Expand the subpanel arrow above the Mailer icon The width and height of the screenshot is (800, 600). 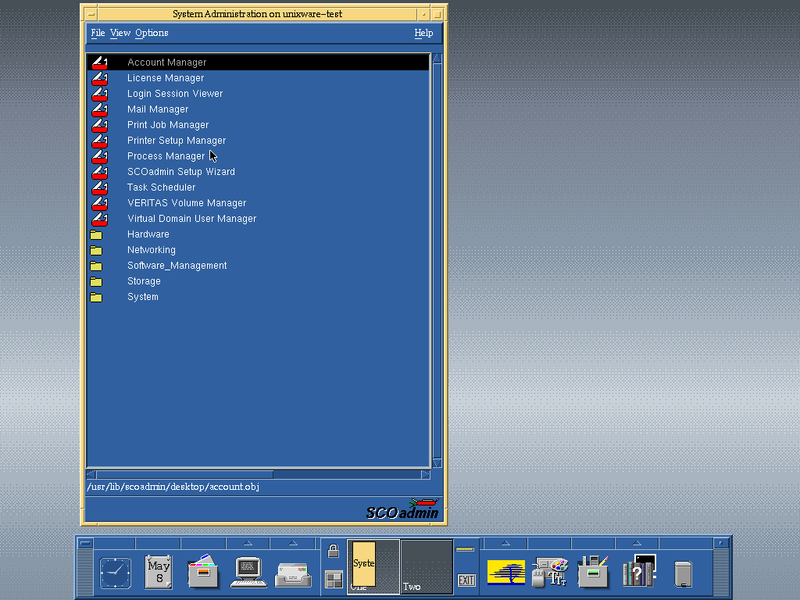pyautogui.click(x=292, y=543)
